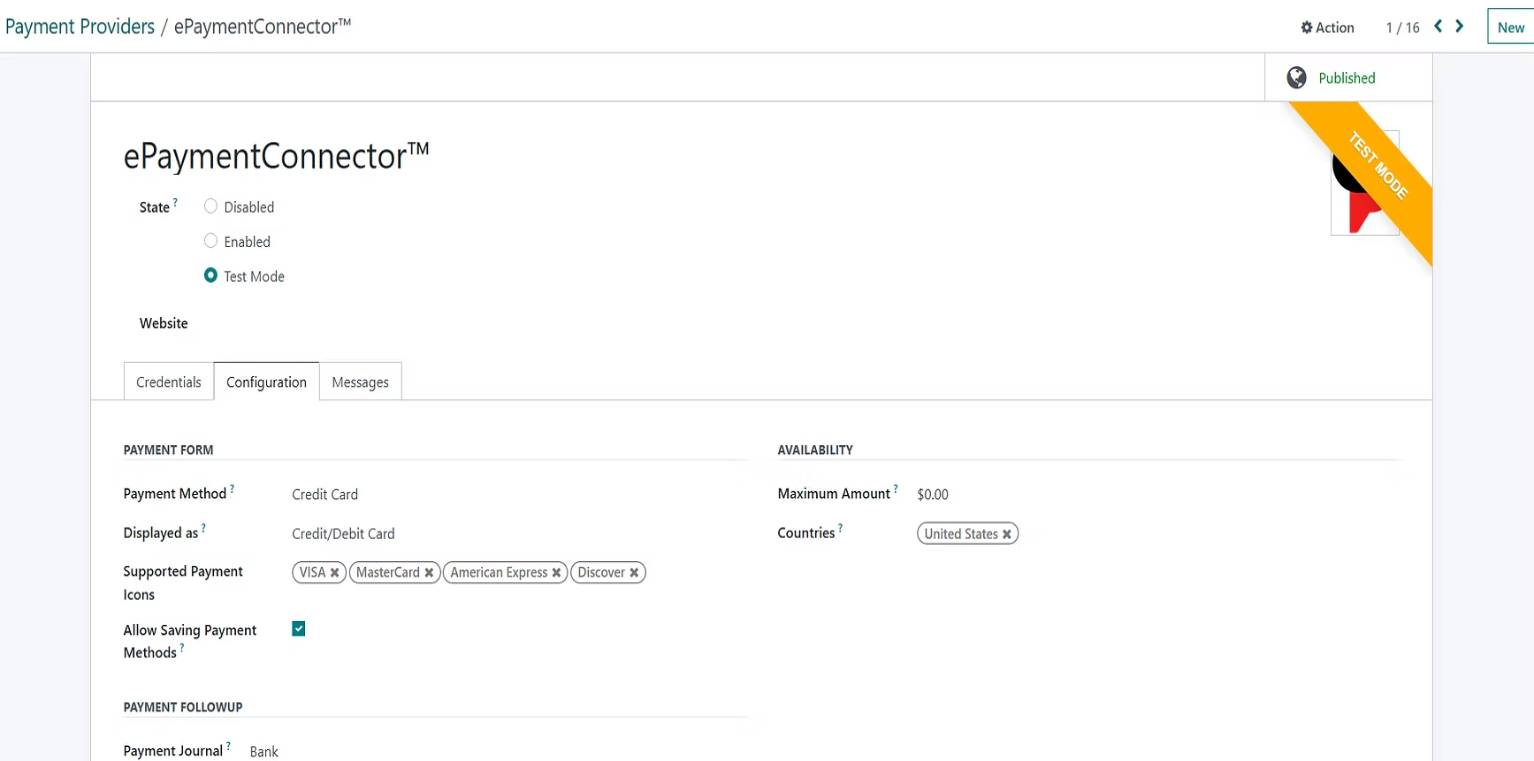Image resolution: width=1534 pixels, height=761 pixels.
Task: Switch to the Messages tab
Action: [x=360, y=382]
